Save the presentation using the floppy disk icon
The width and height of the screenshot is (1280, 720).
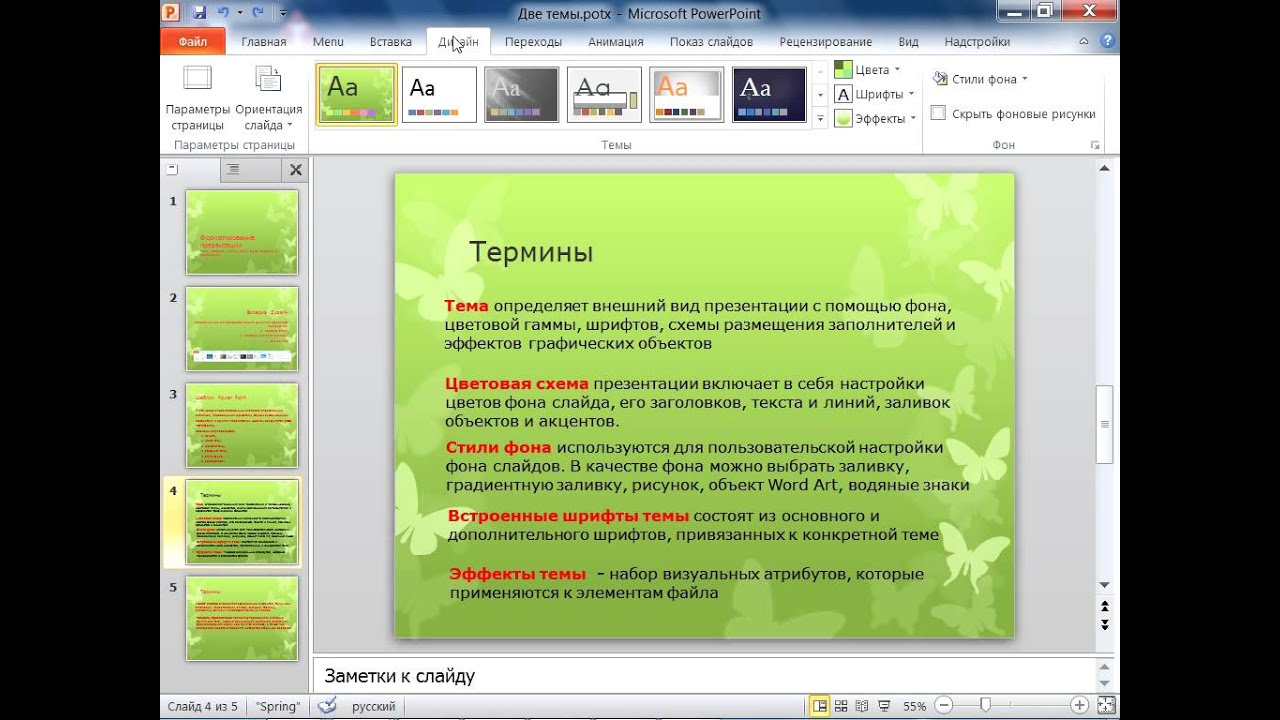pyautogui.click(x=199, y=13)
